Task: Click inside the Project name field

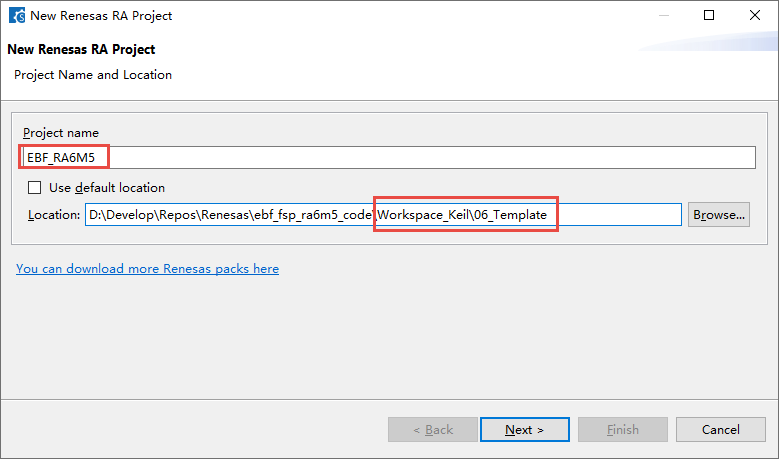Action: 389,158
